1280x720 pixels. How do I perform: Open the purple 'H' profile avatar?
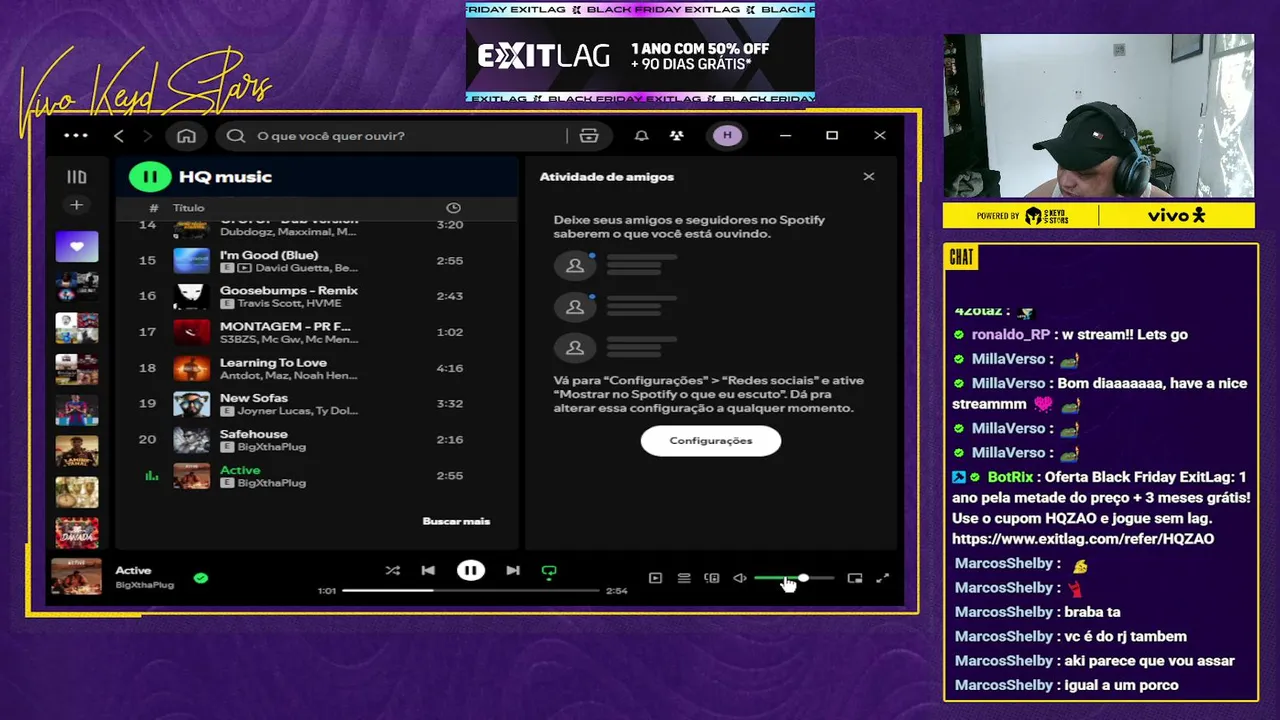[x=727, y=136]
